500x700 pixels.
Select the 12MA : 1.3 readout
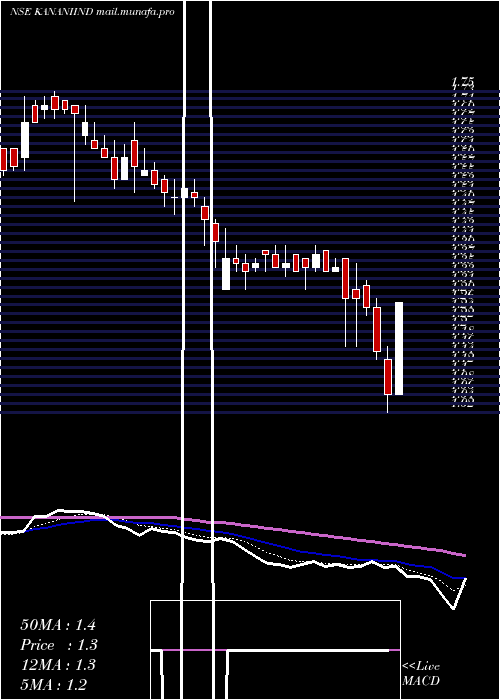click(x=58, y=665)
